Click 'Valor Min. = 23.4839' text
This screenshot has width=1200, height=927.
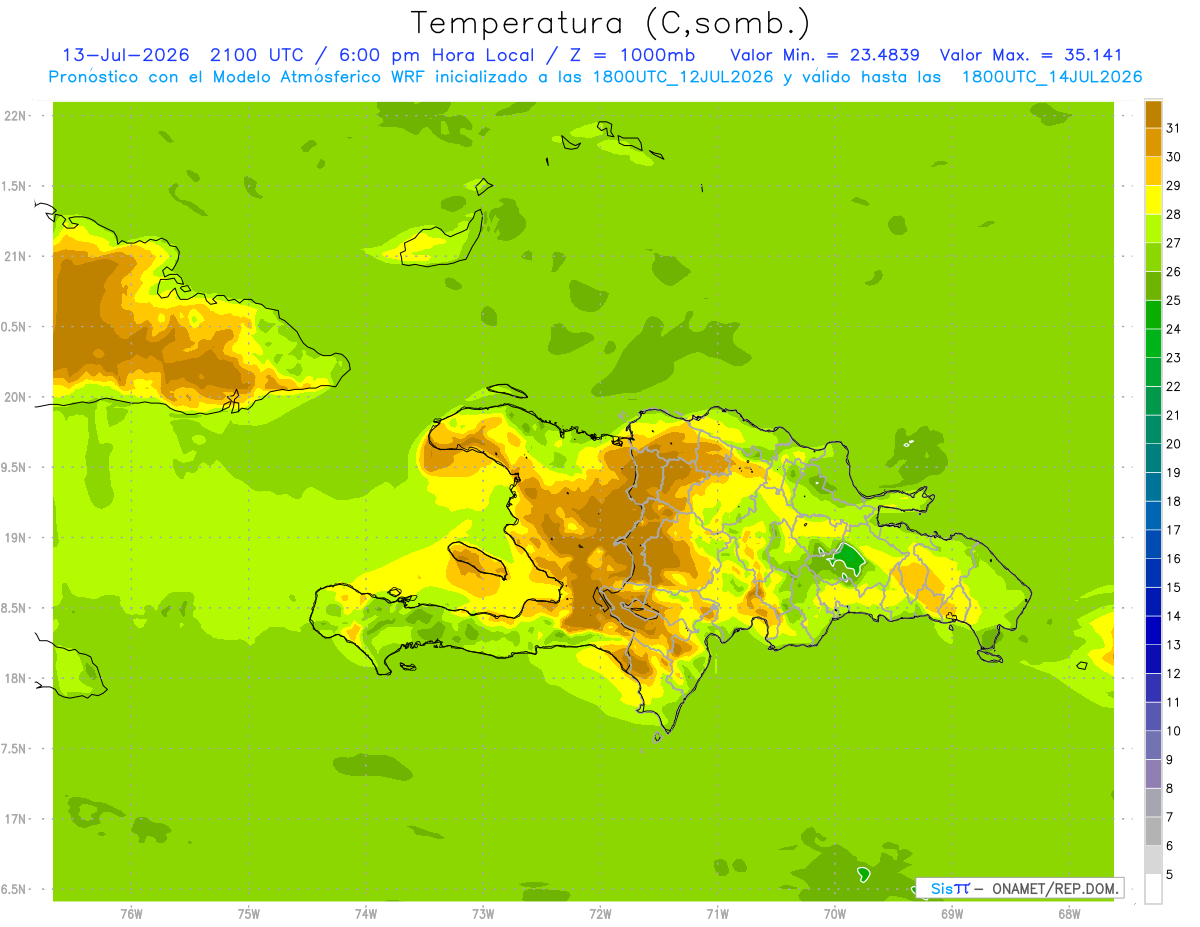(x=826, y=55)
